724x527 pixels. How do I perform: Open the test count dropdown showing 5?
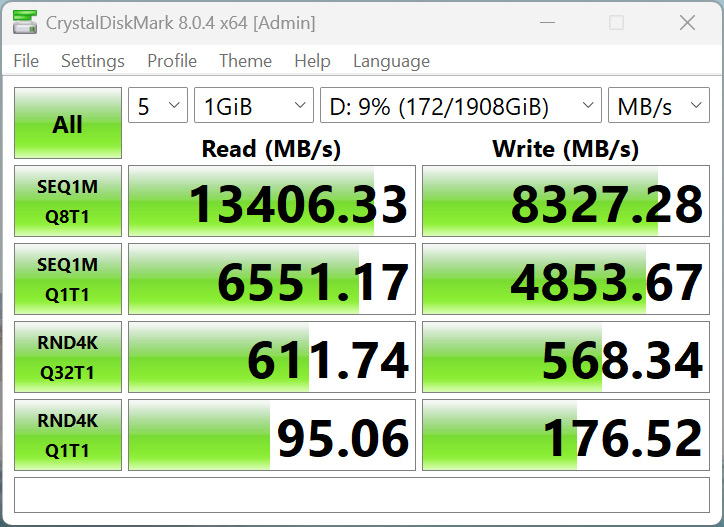pyautogui.click(x=157, y=106)
